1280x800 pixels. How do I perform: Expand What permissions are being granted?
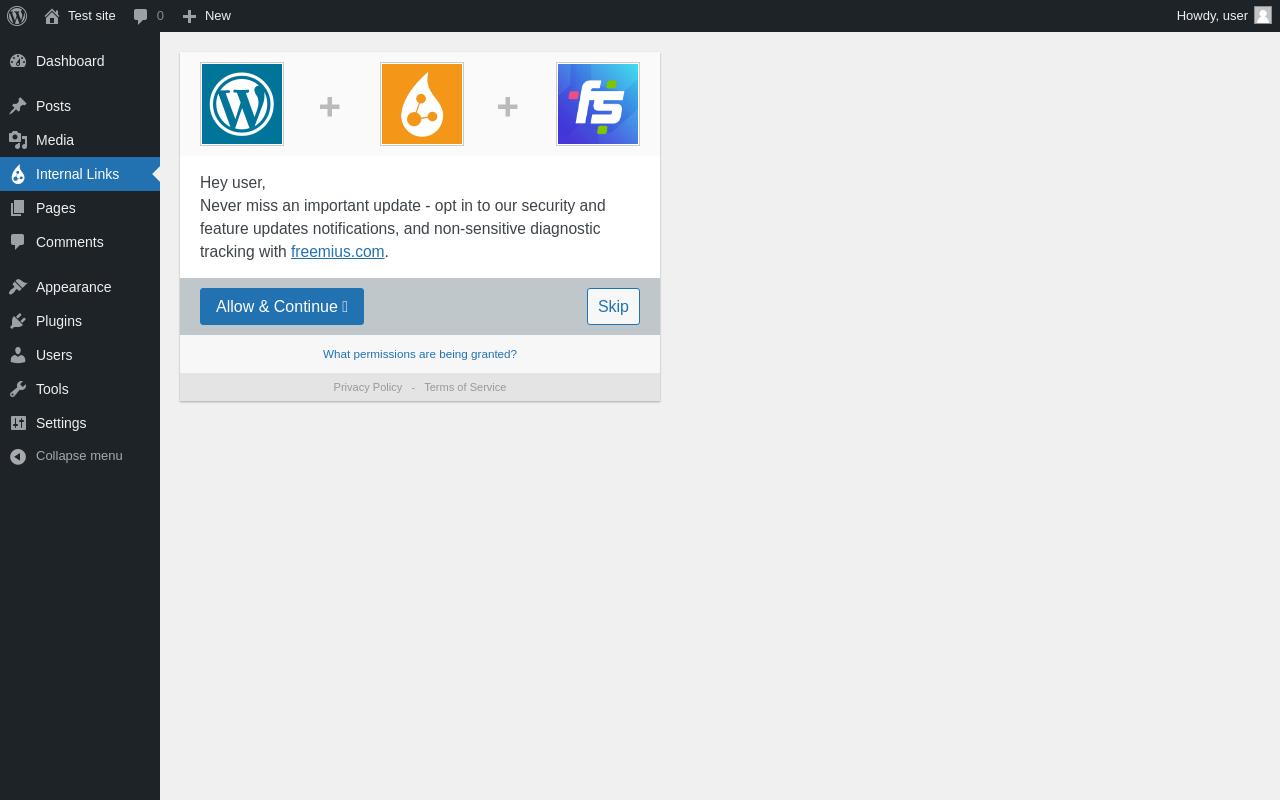[x=420, y=354]
